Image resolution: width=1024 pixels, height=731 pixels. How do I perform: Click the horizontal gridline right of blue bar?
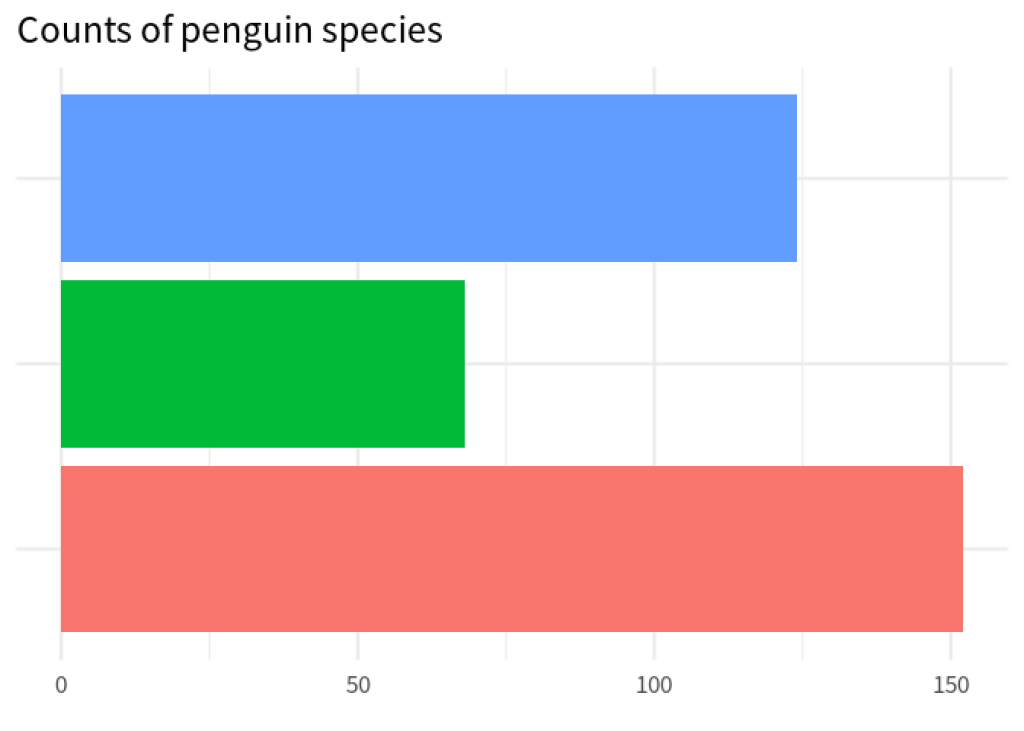[x=901, y=178]
